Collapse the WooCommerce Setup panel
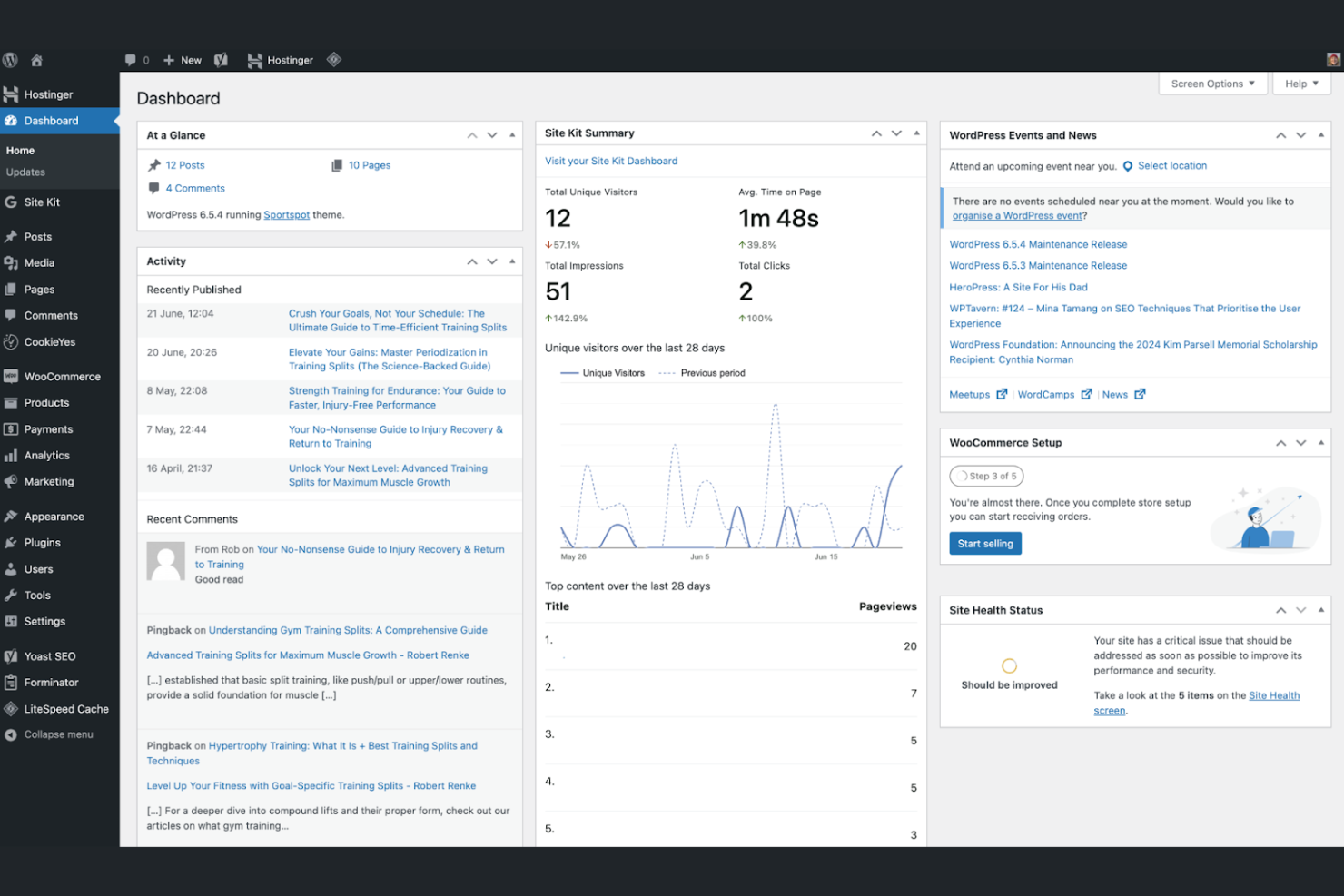The width and height of the screenshot is (1344, 896). 1320,443
